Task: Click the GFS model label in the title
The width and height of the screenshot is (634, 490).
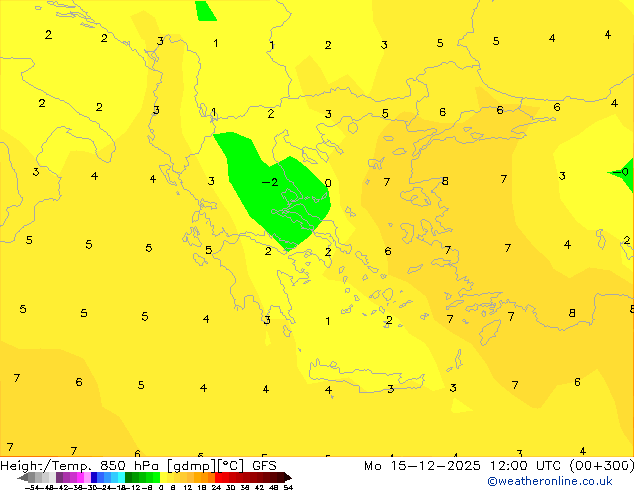Action: pos(264,466)
